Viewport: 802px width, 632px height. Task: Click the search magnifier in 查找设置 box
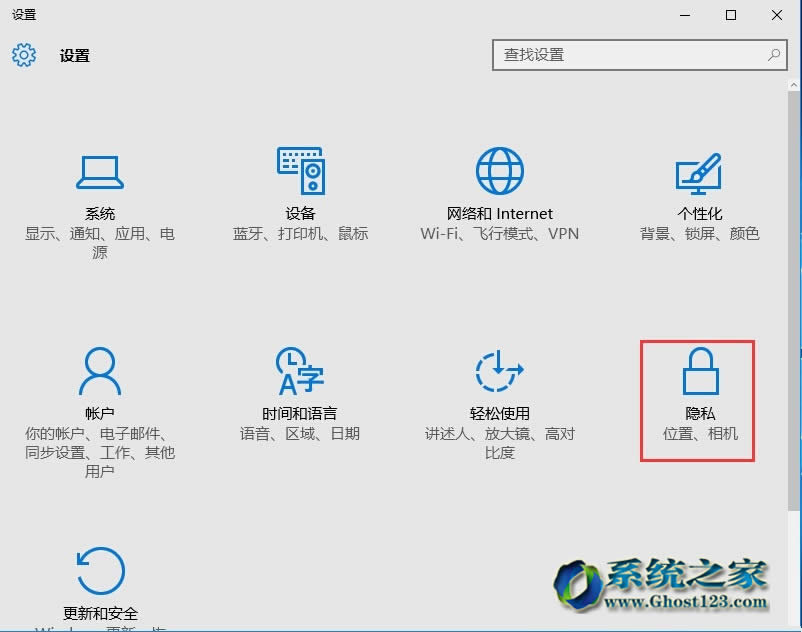pos(772,55)
